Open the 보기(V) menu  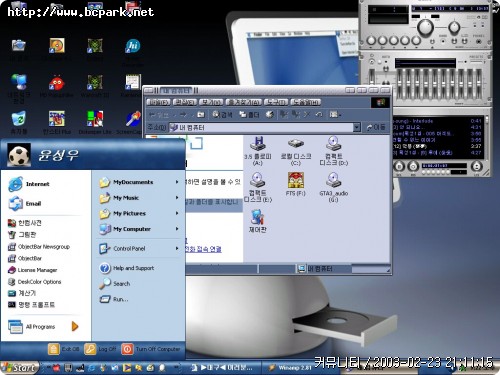click(x=211, y=102)
